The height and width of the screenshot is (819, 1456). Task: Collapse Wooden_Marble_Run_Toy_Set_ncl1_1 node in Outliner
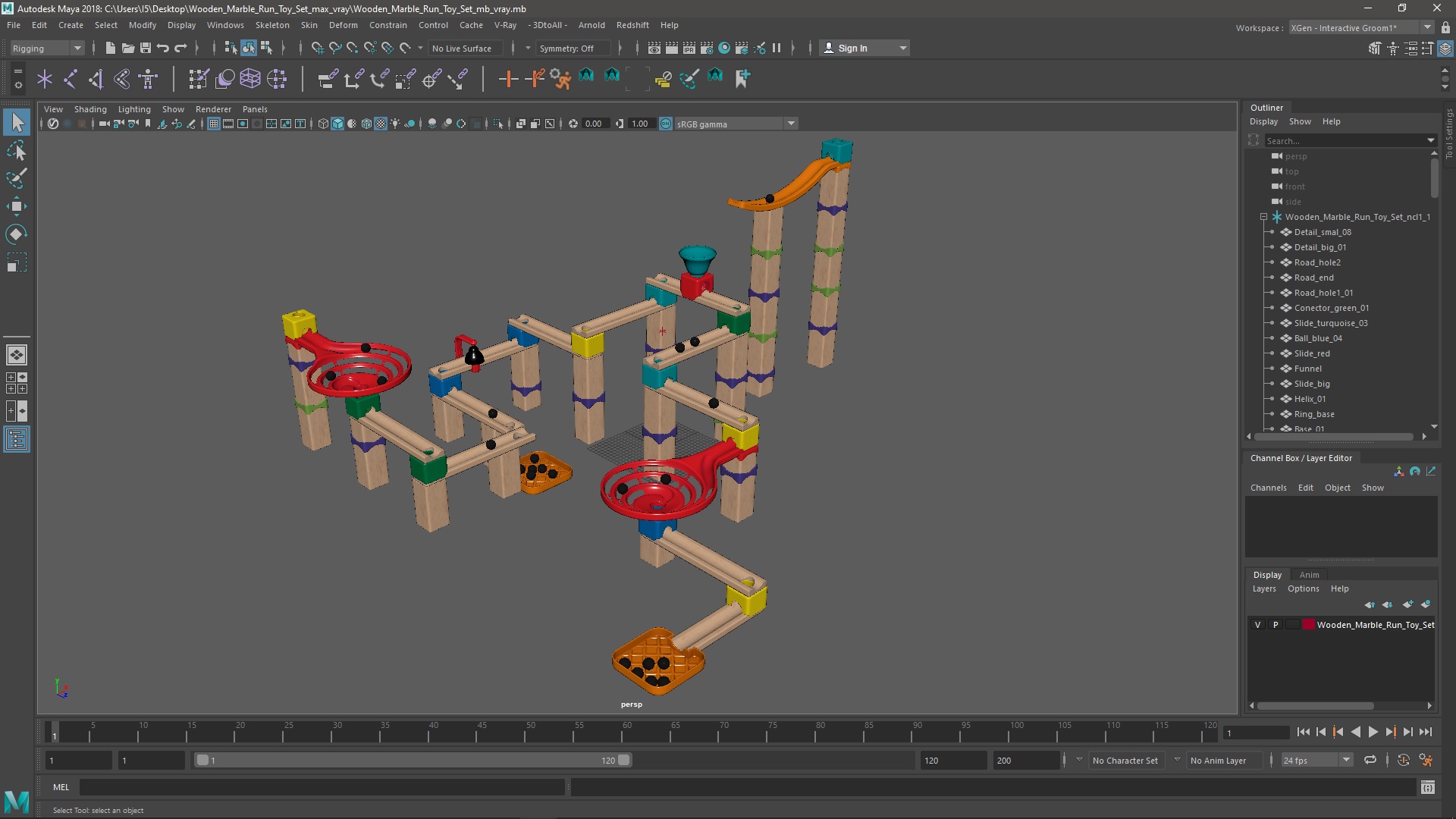(1264, 217)
